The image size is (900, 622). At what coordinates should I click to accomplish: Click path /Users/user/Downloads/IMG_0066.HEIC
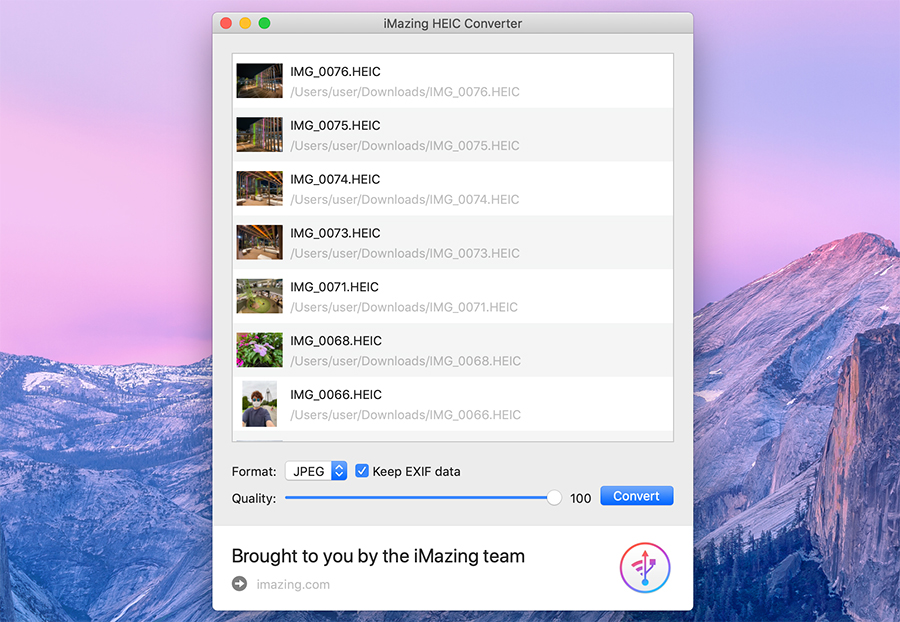pos(405,415)
